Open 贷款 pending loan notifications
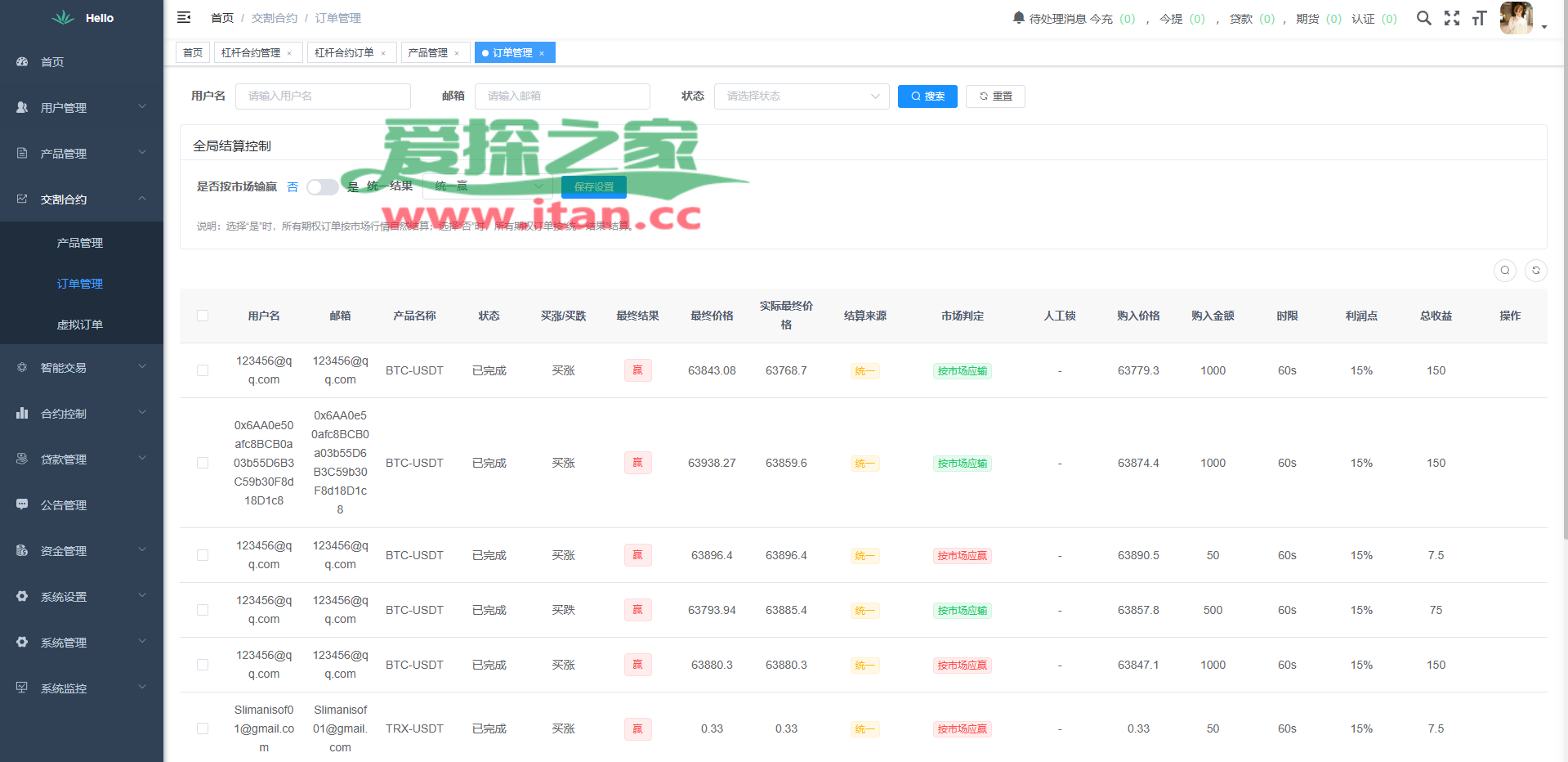The height and width of the screenshot is (762, 1568). [1252, 19]
